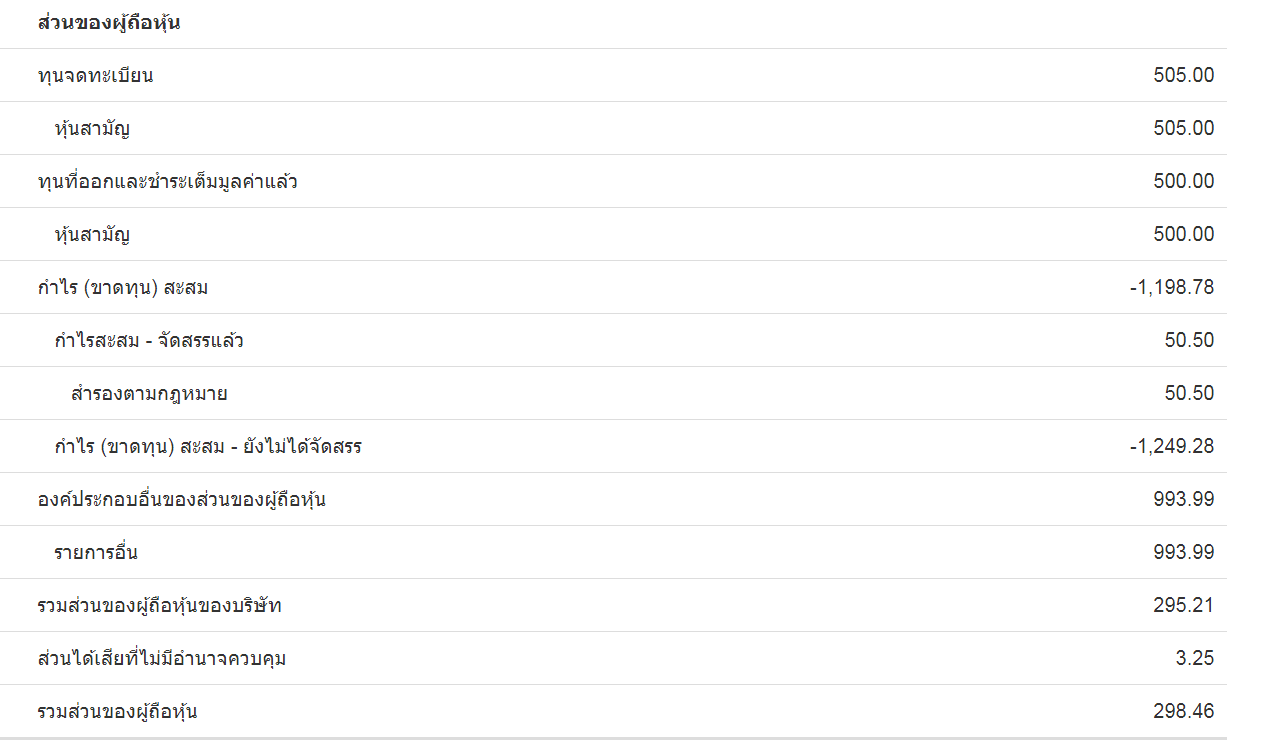The height and width of the screenshot is (747, 1281).
Task: Select the ทุนจดทะเบียน row label
Action: (x=95, y=75)
